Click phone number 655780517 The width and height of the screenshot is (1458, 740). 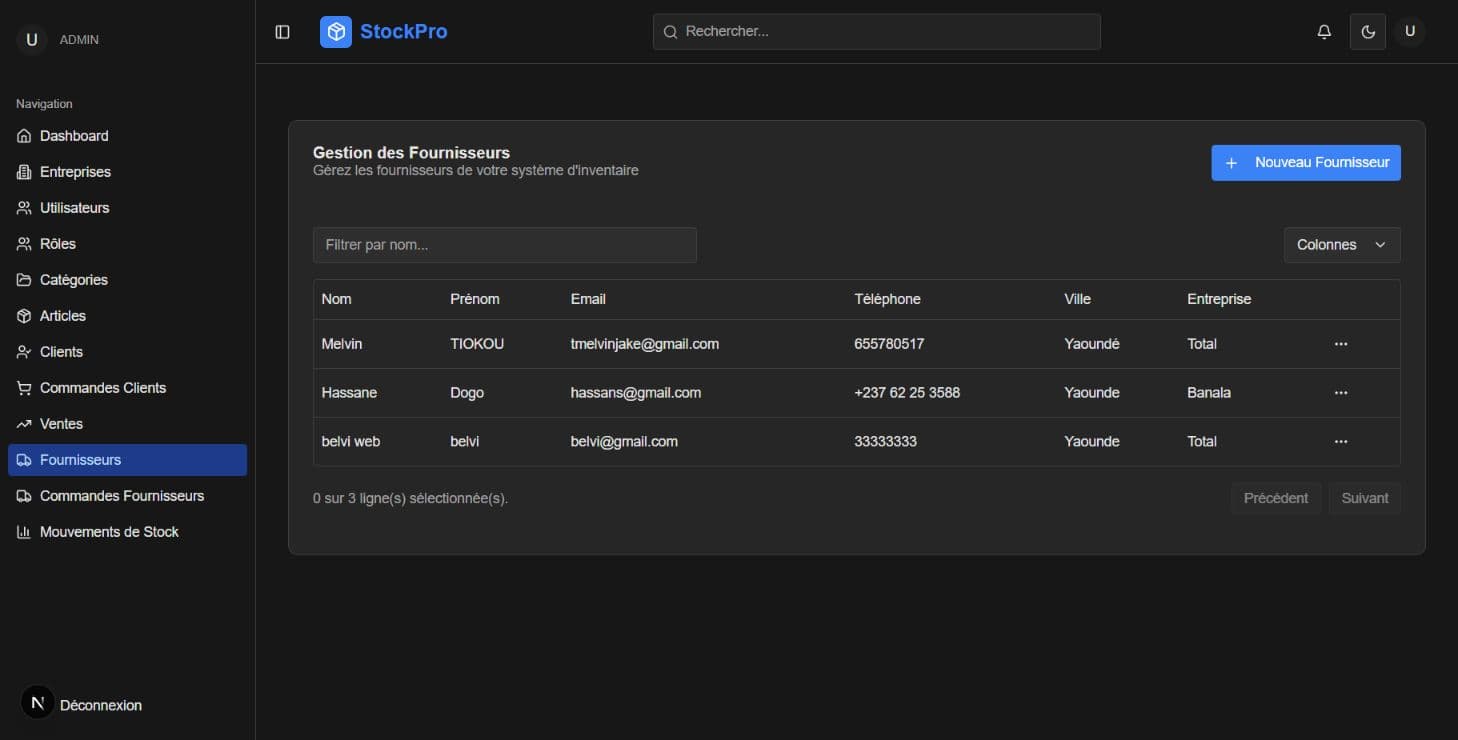pos(890,344)
